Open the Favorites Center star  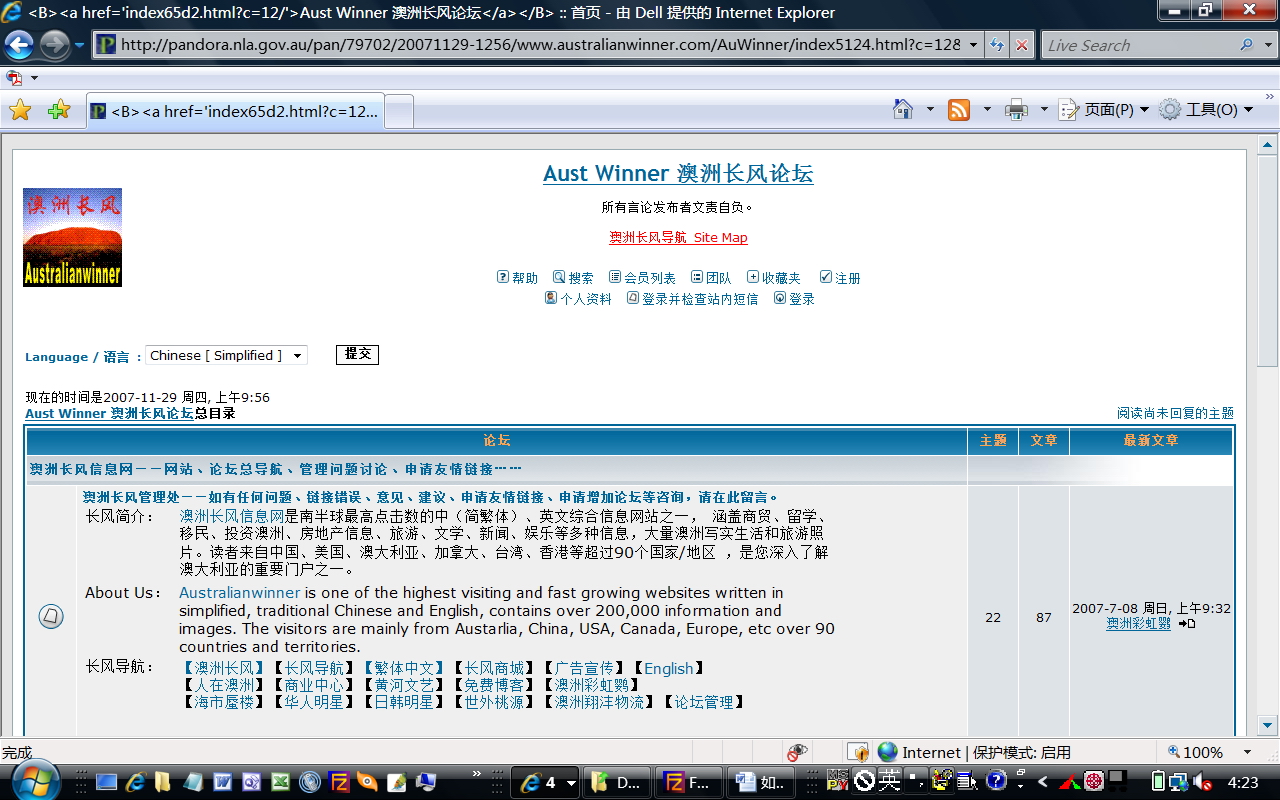tap(20, 110)
